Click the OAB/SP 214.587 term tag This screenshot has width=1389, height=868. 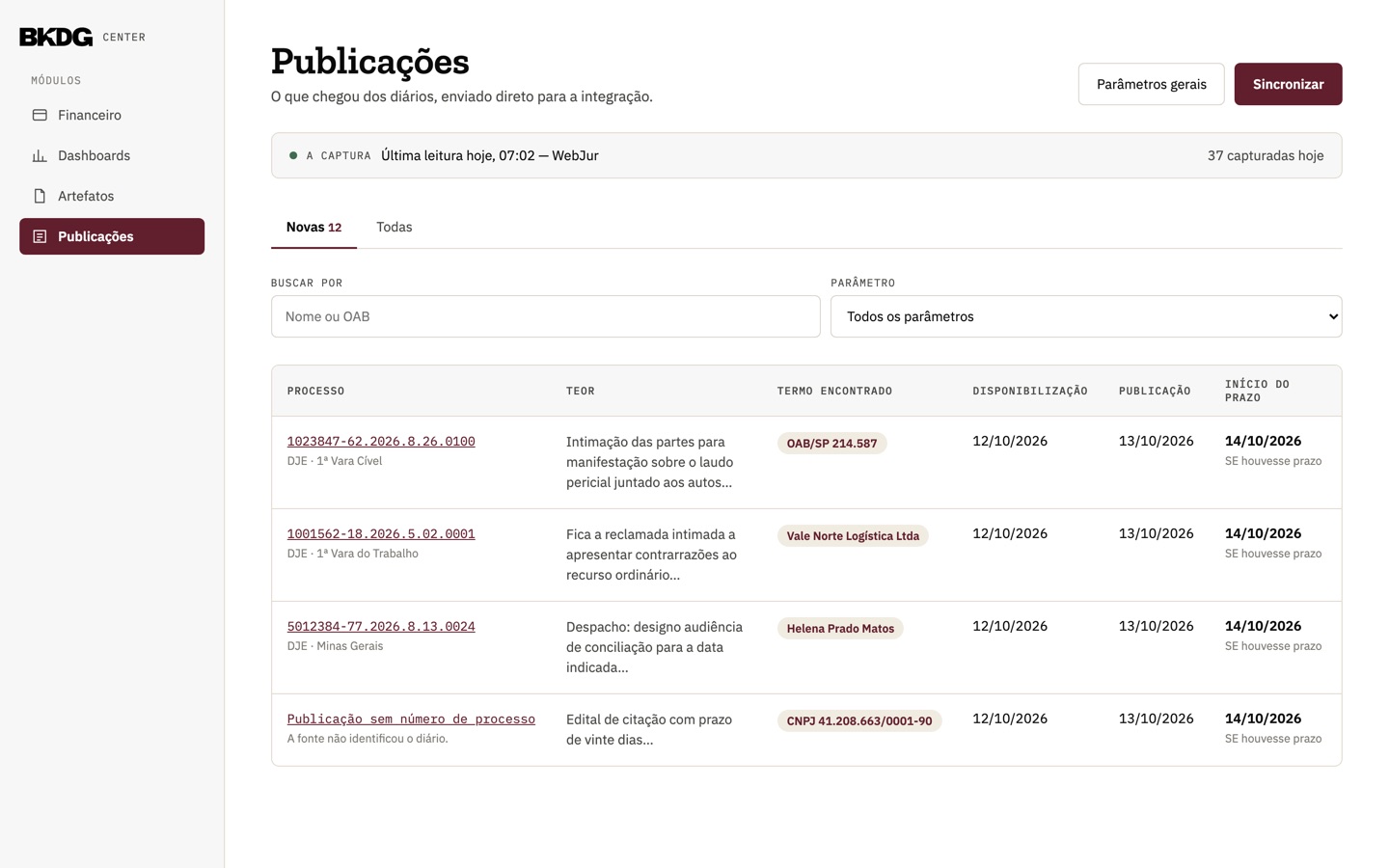(x=831, y=444)
